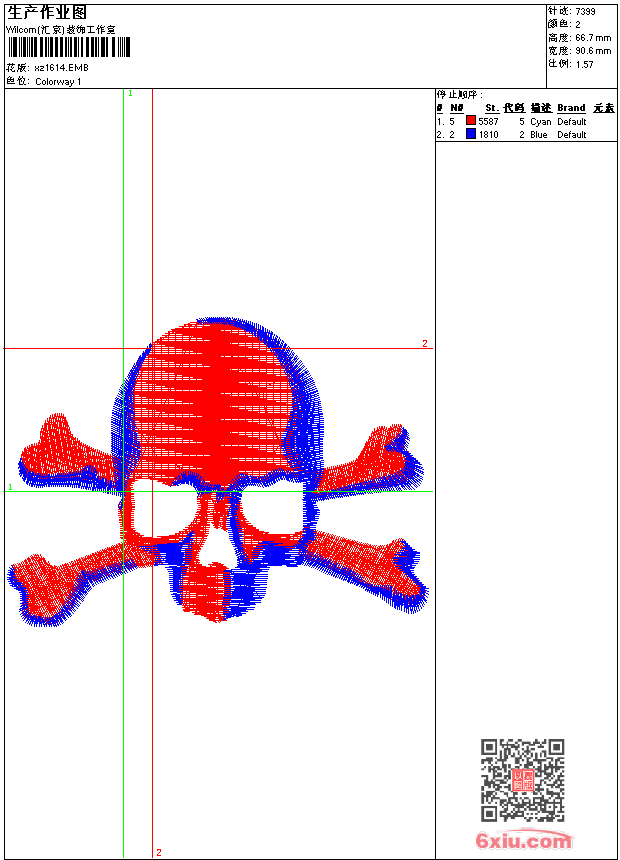
Task: Click the xz1614.EMB design file name
Action: pyautogui.click(x=61, y=68)
